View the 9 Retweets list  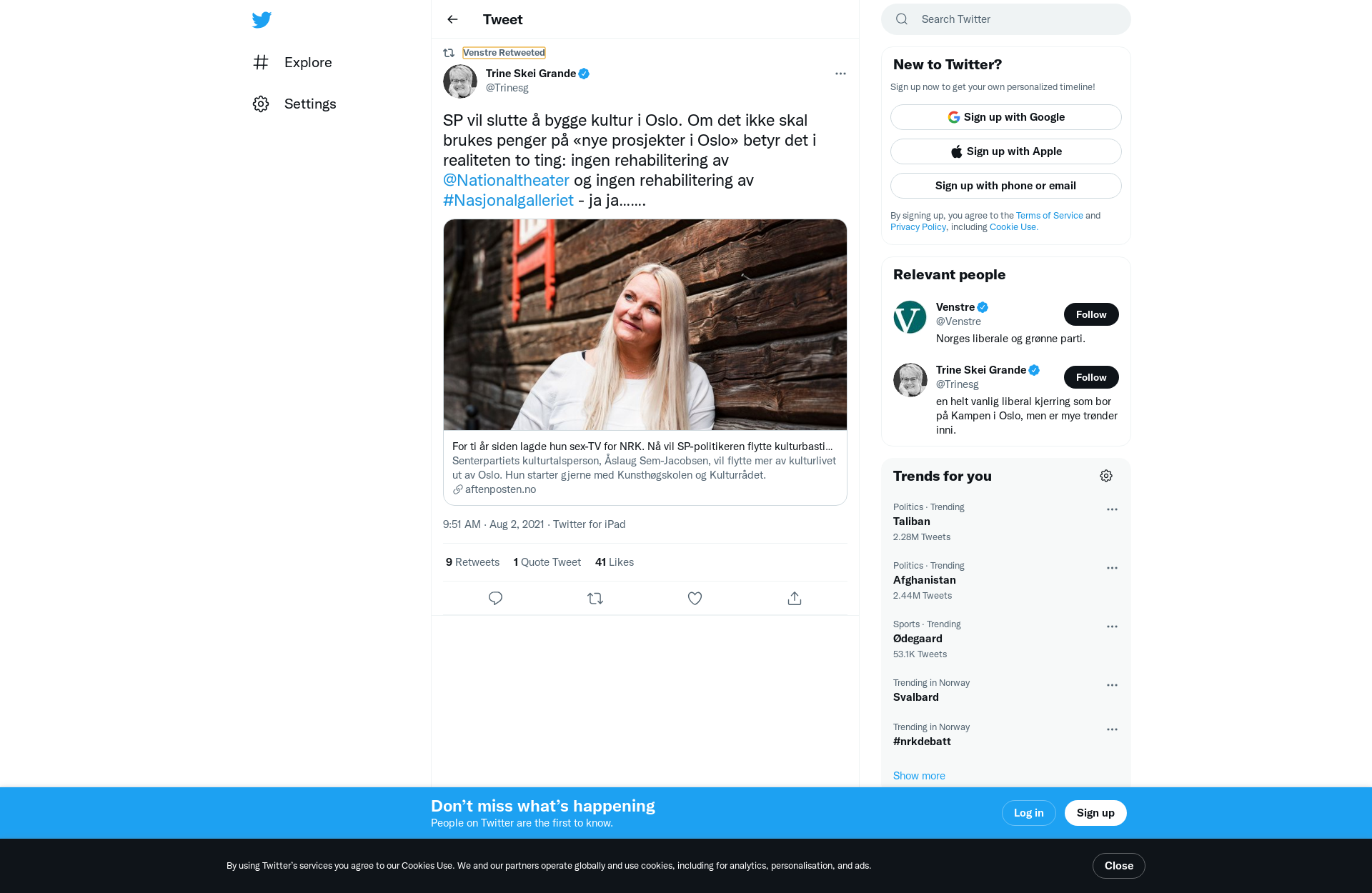coord(472,562)
